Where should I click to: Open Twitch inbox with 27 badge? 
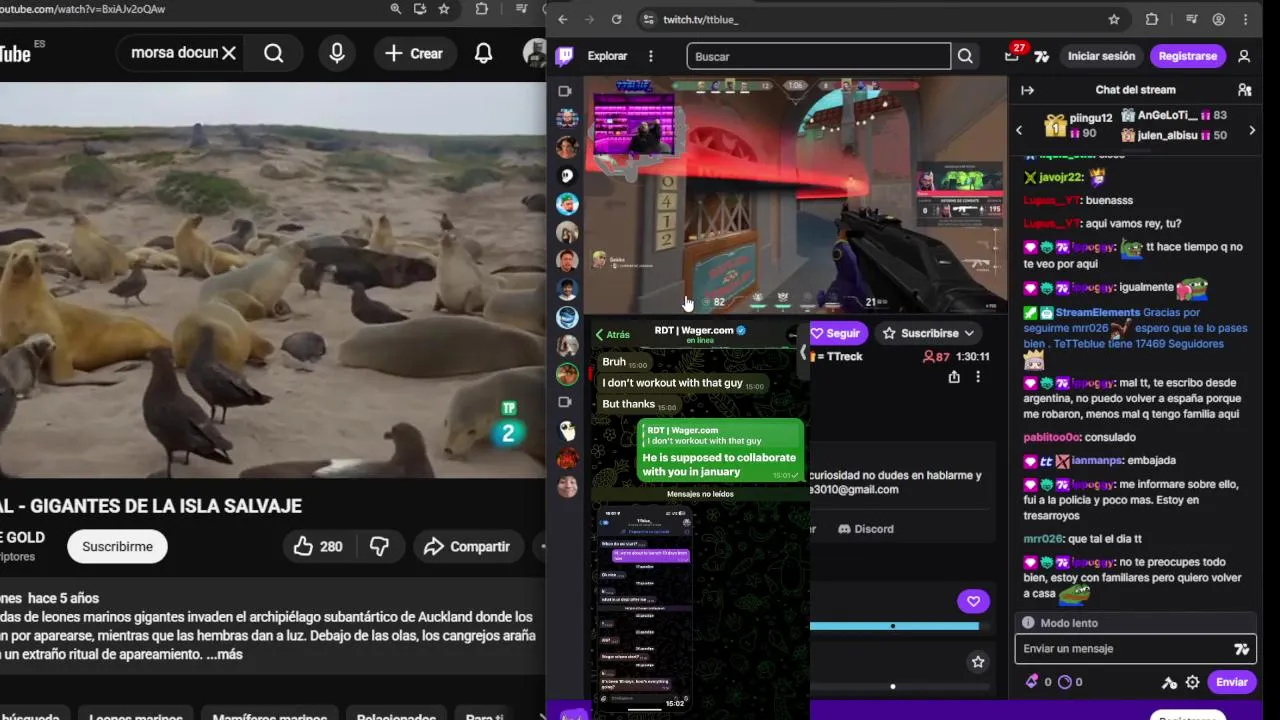[x=1012, y=56]
